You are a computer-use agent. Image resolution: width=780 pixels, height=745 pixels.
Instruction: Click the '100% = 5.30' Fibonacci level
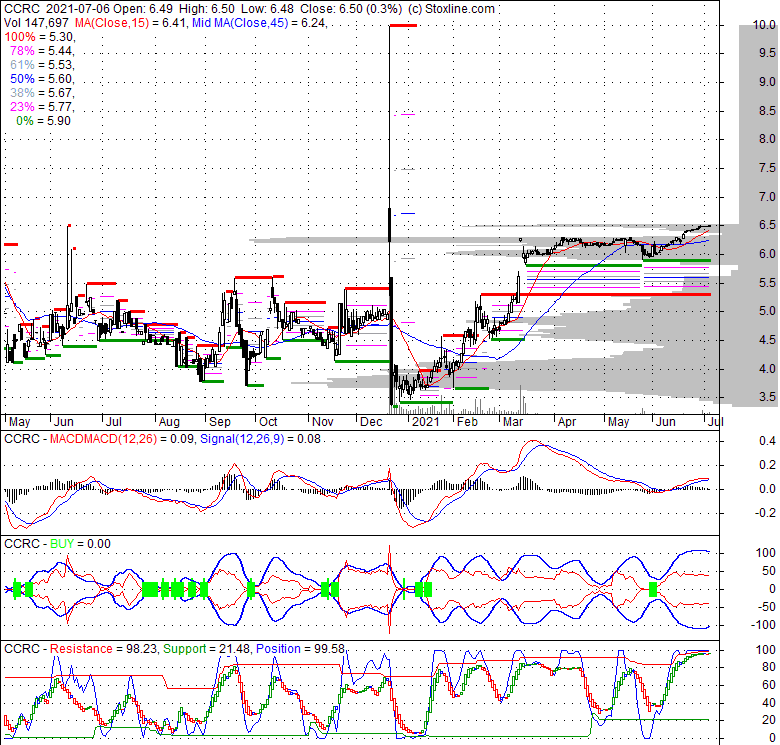pos(40,37)
